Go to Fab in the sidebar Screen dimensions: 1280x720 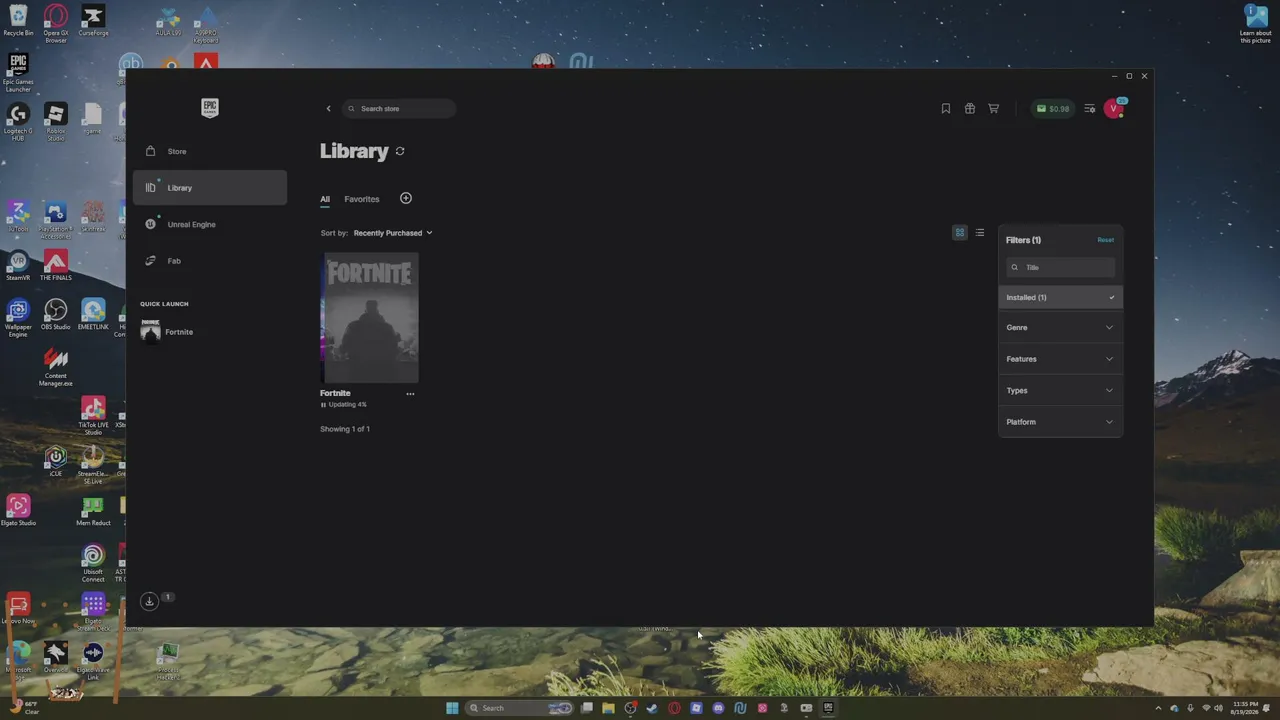(209, 261)
